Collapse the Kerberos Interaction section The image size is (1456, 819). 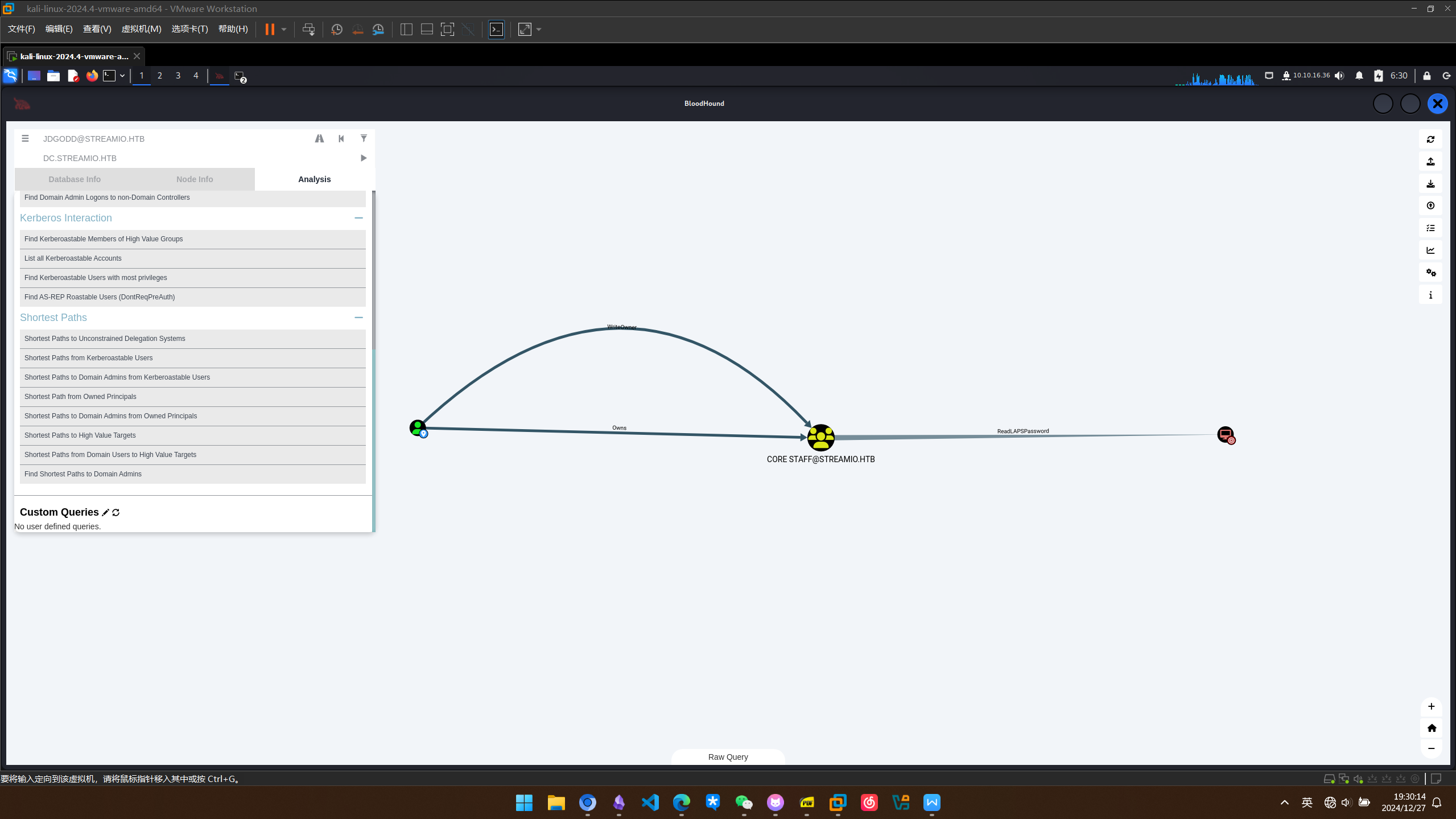(x=358, y=218)
